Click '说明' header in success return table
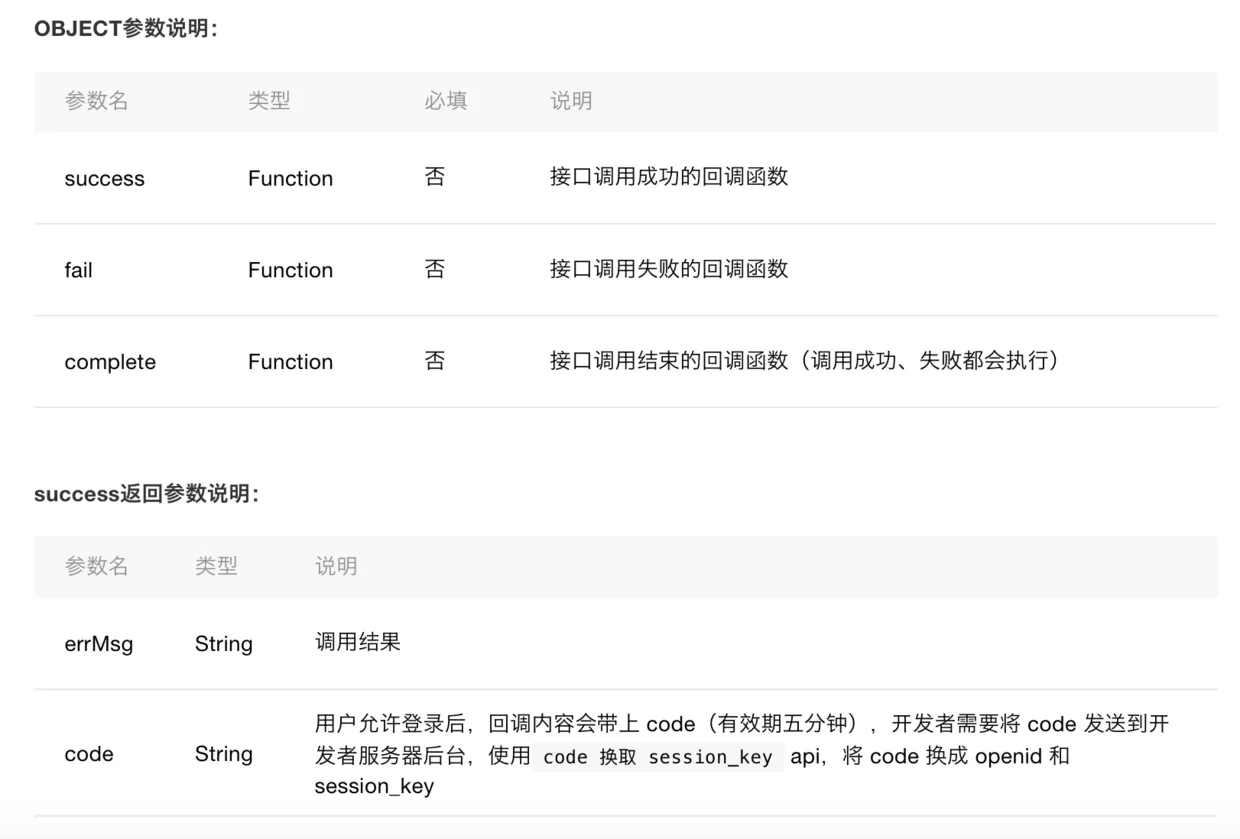 (336, 566)
